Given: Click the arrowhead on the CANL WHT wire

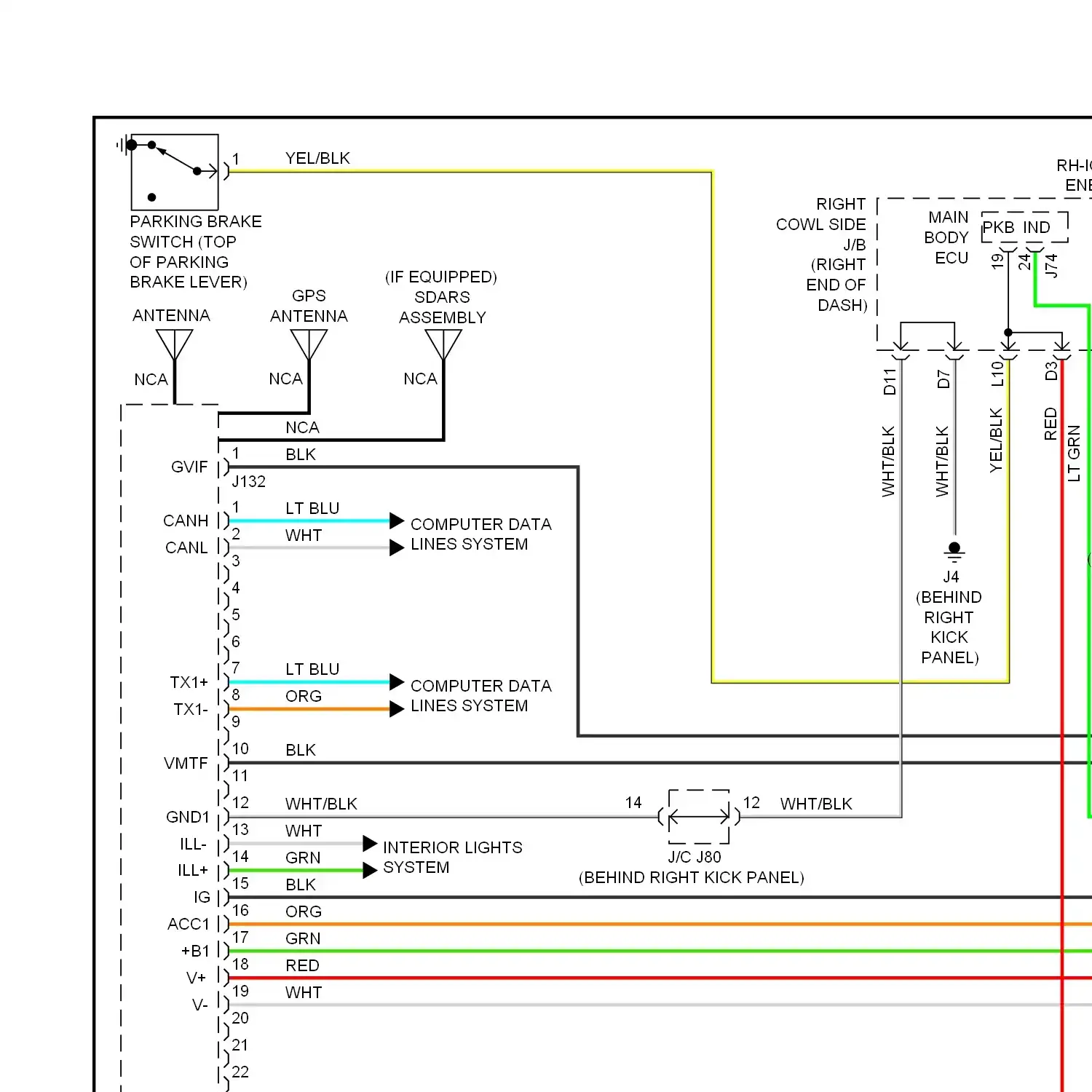Looking at the screenshot, I should click(397, 547).
